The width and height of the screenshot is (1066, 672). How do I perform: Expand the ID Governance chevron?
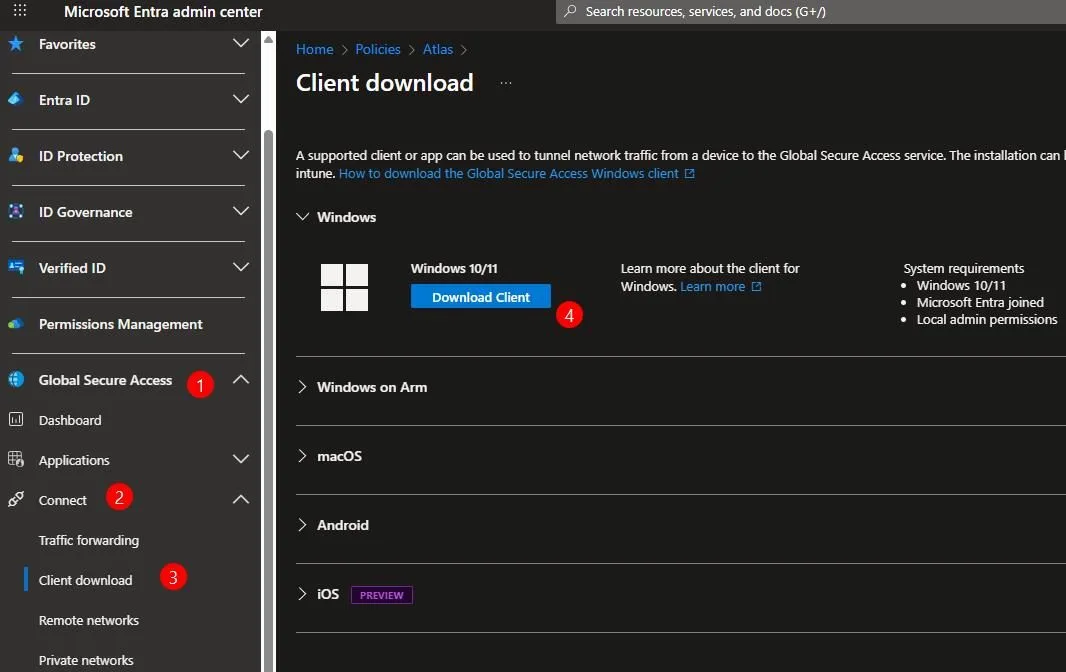241,211
